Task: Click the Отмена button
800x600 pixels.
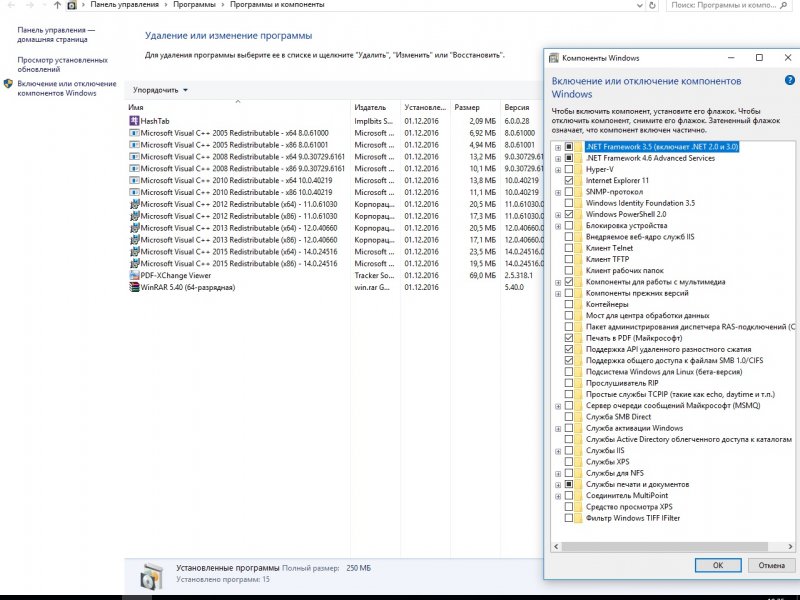Action: pyautogui.click(x=771, y=565)
